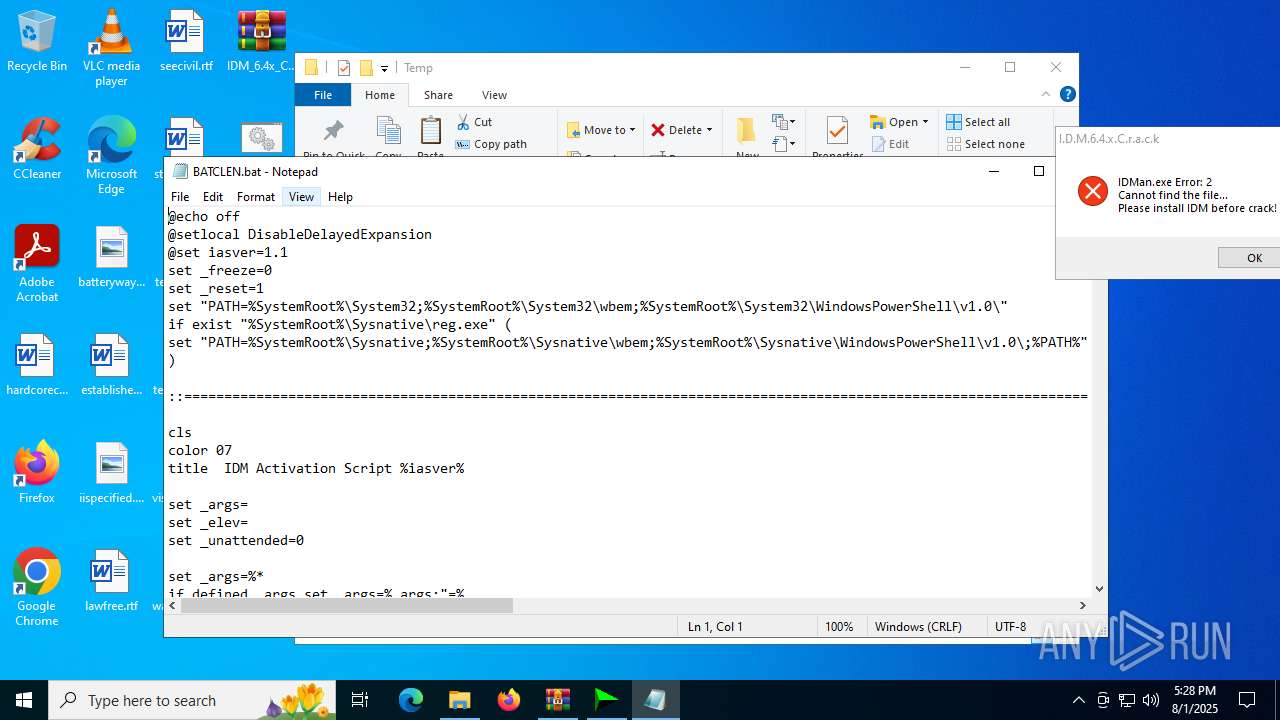
Task: Open Microsoft Edge from the taskbar
Action: [411, 700]
